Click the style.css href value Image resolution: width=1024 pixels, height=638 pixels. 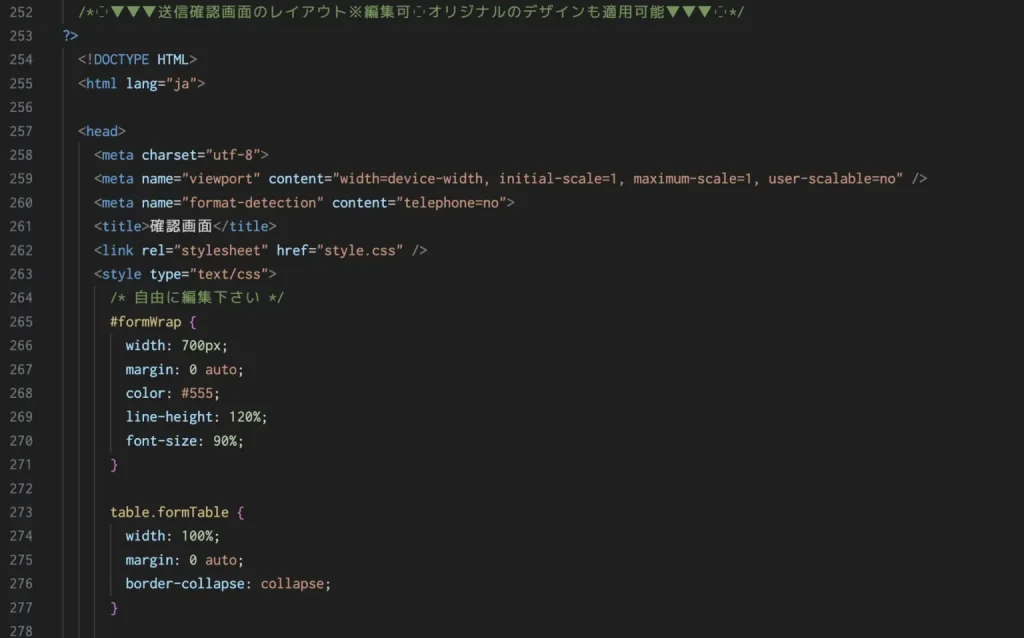[x=355, y=250]
